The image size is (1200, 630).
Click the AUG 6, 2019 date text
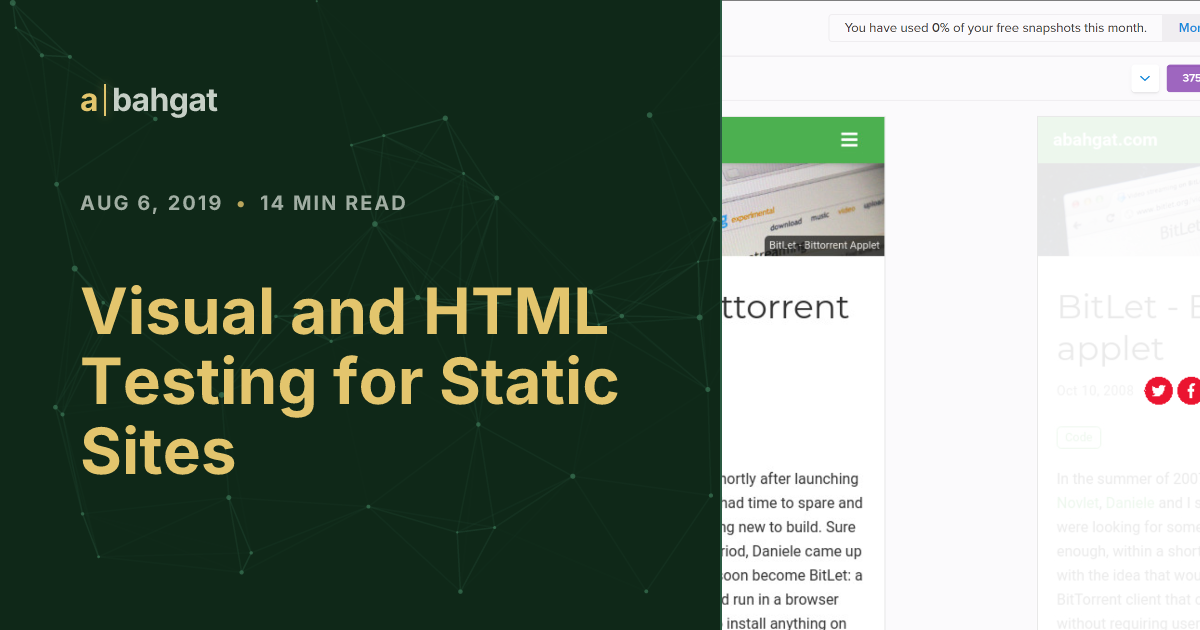(151, 203)
